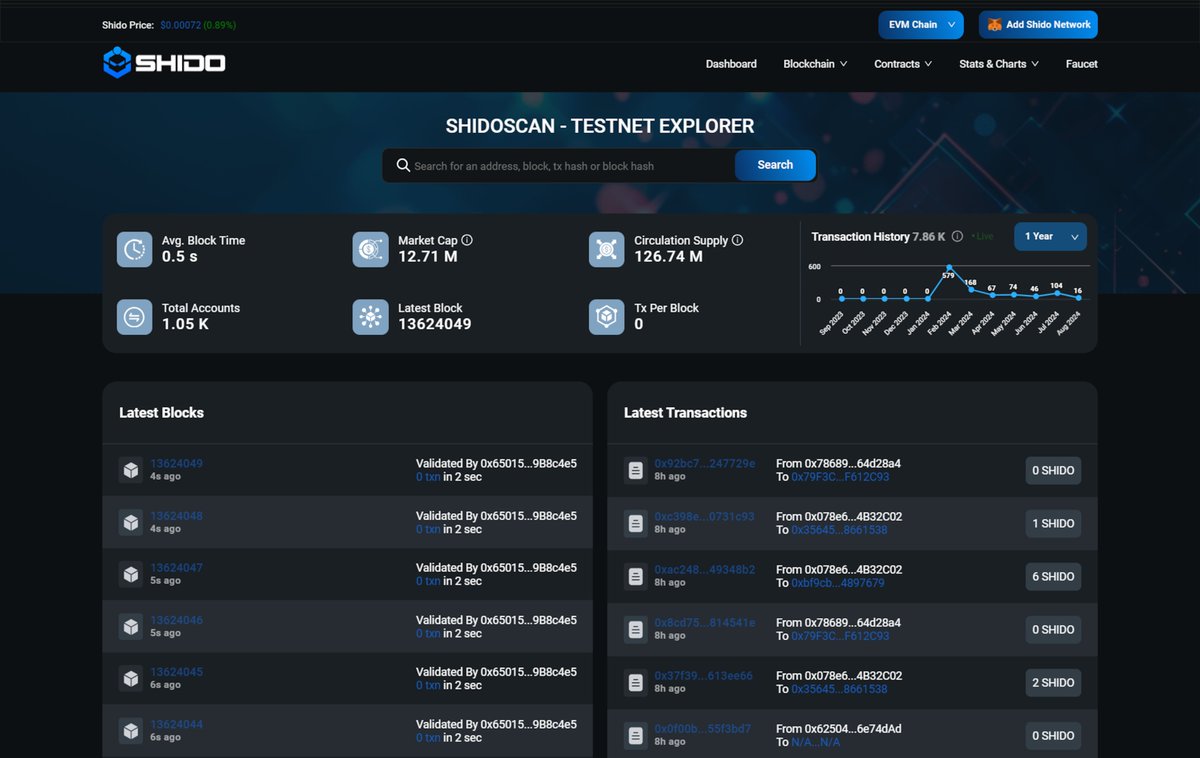Click cube icon for block 13624046
This screenshot has width=1200, height=758.
click(130, 626)
